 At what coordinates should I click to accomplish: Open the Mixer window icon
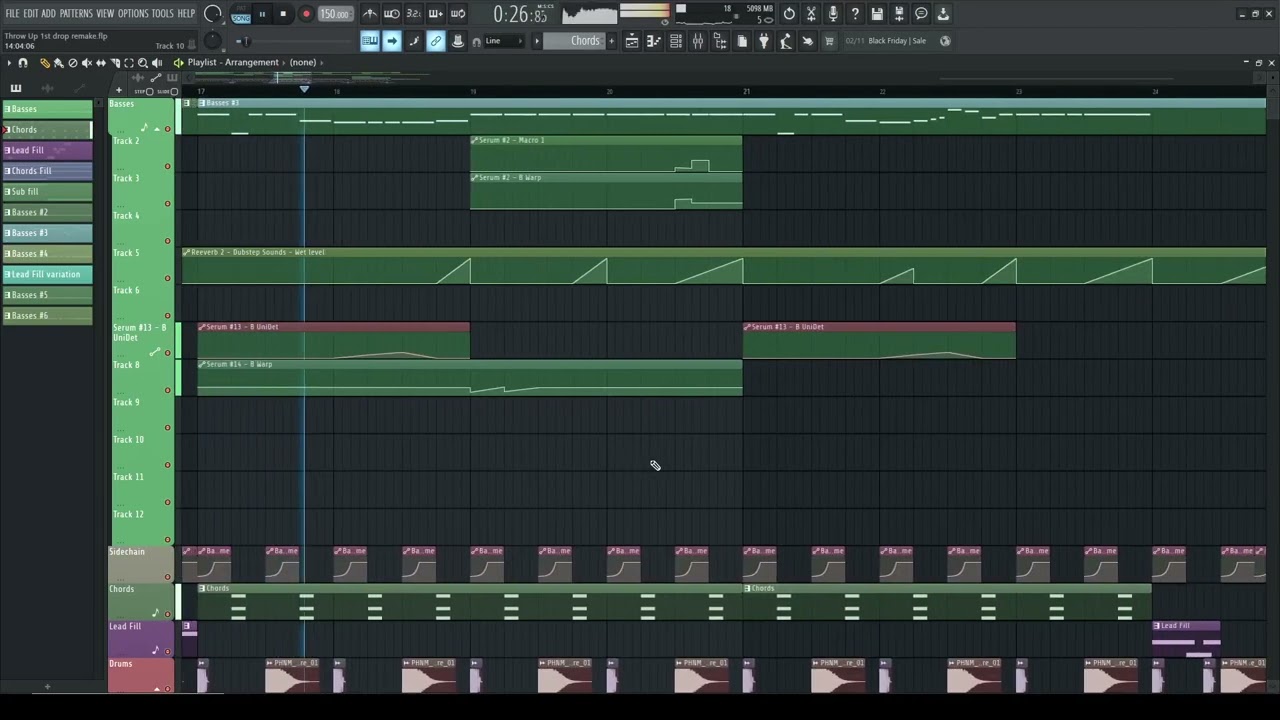(x=698, y=41)
